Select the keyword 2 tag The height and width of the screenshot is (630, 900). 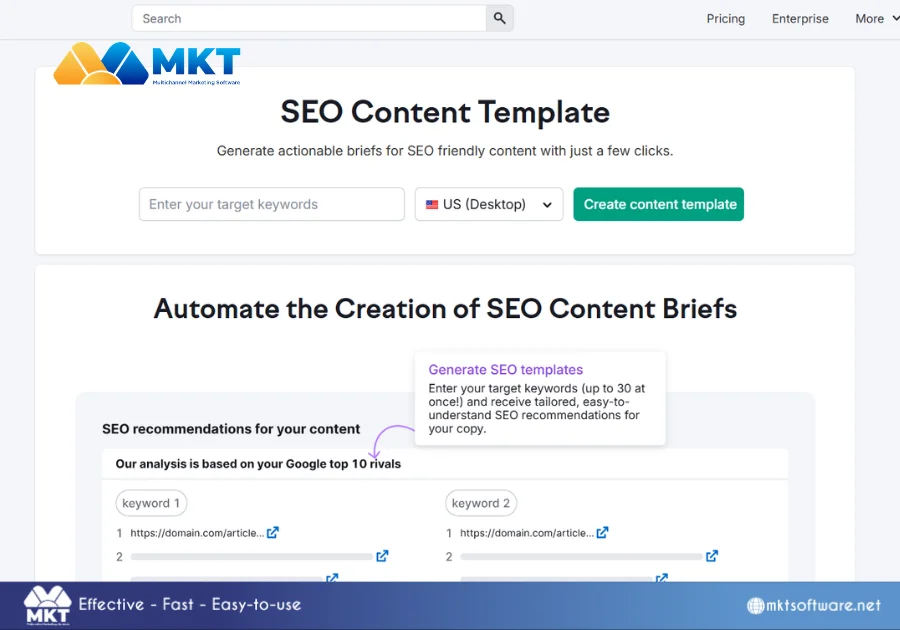[x=481, y=503]
